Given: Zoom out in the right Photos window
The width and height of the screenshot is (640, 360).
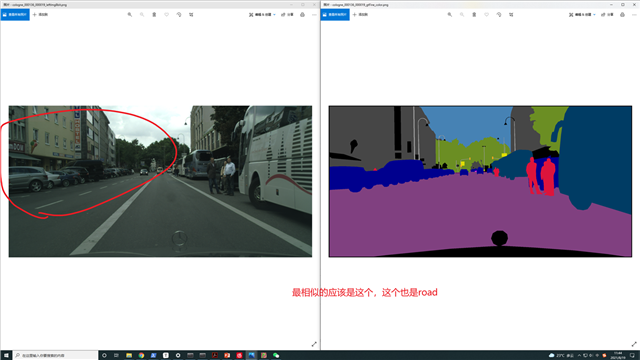Looking at the screenshot, I should point(462,15).
